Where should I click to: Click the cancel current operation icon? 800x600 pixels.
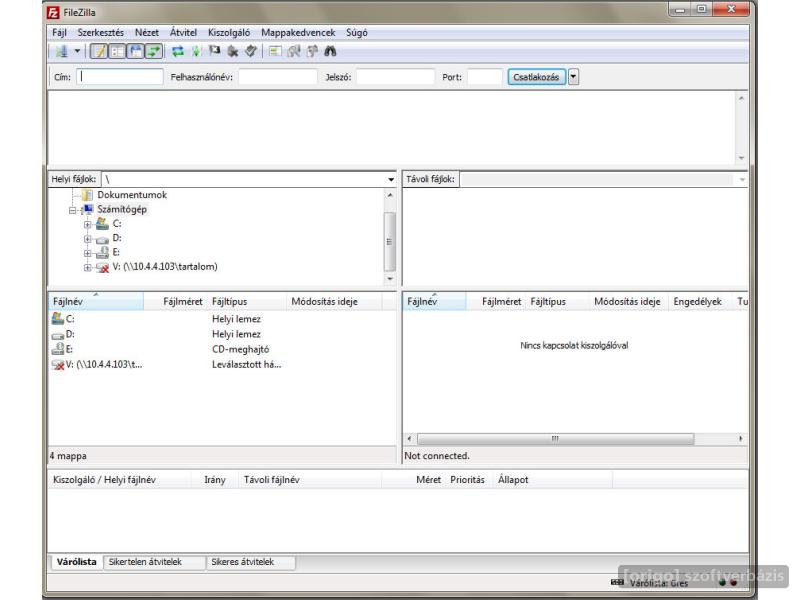click(215, 51)
